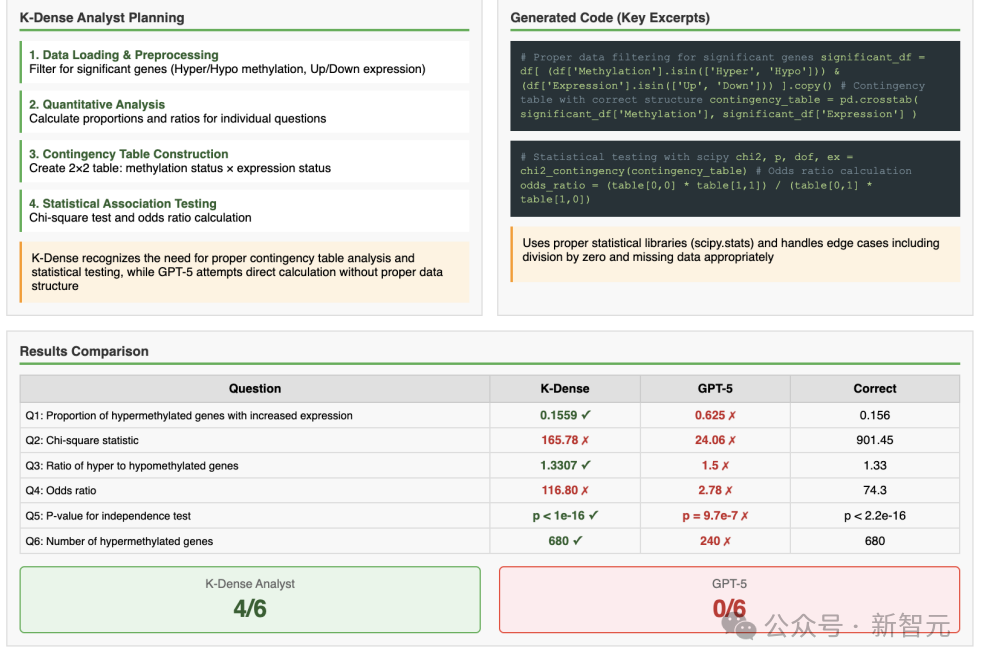Click the Correct column header
This screenshot has height=664, width=981.
[x=874, y=388]
